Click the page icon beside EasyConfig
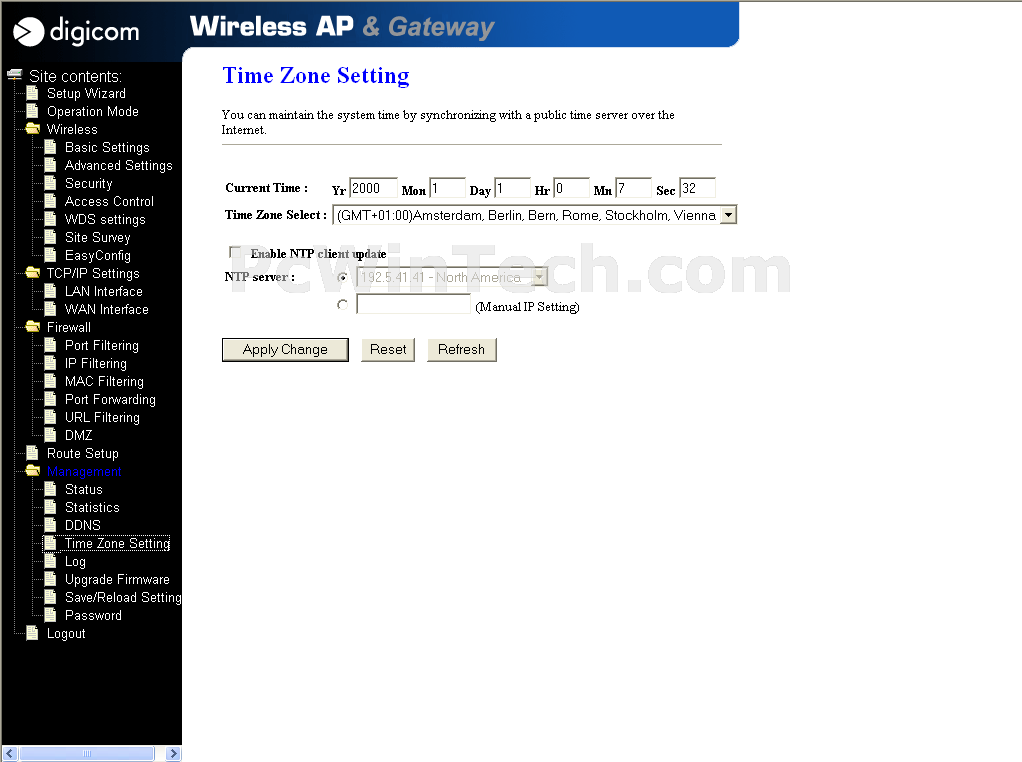Screen dimensions: 1022x762 point(50,256)
